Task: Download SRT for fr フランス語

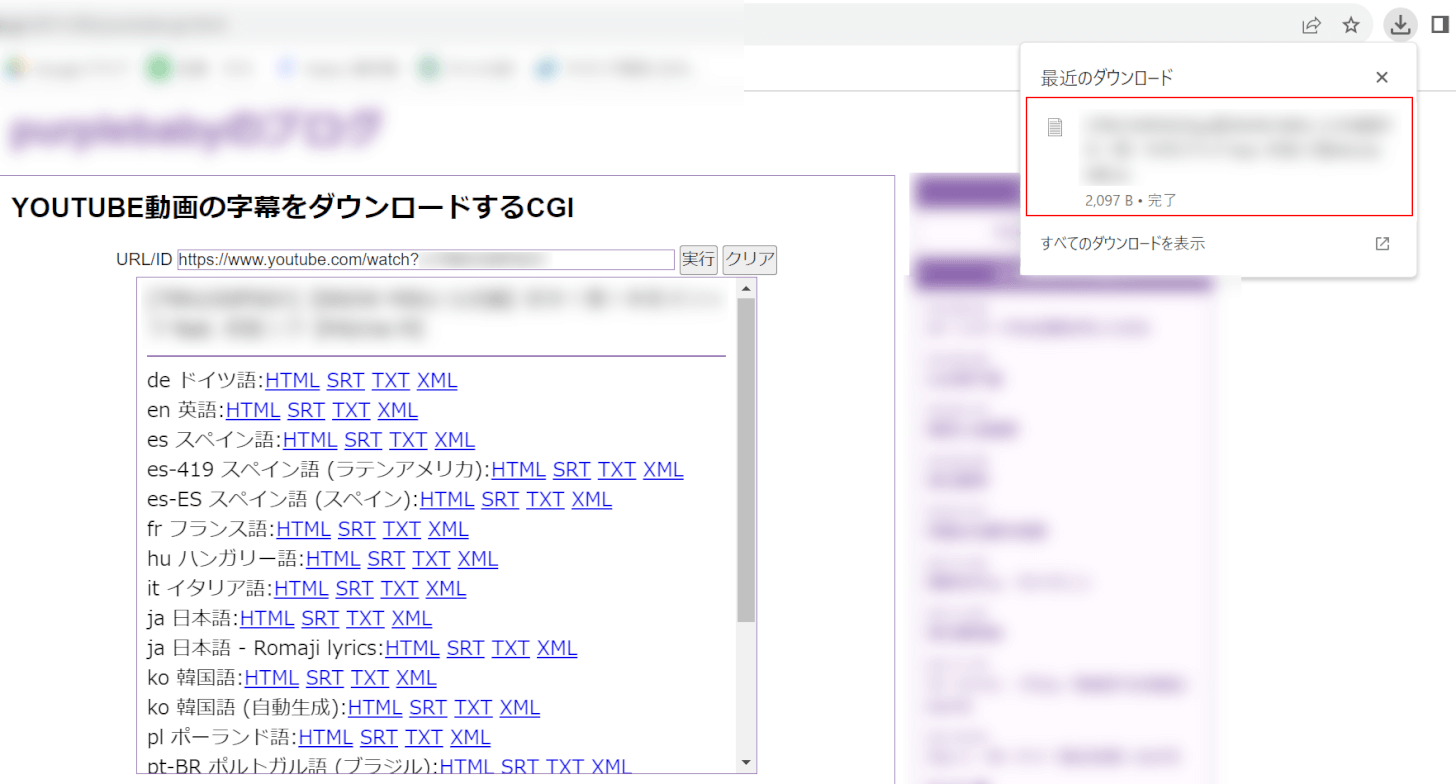Action: point(357,529)
